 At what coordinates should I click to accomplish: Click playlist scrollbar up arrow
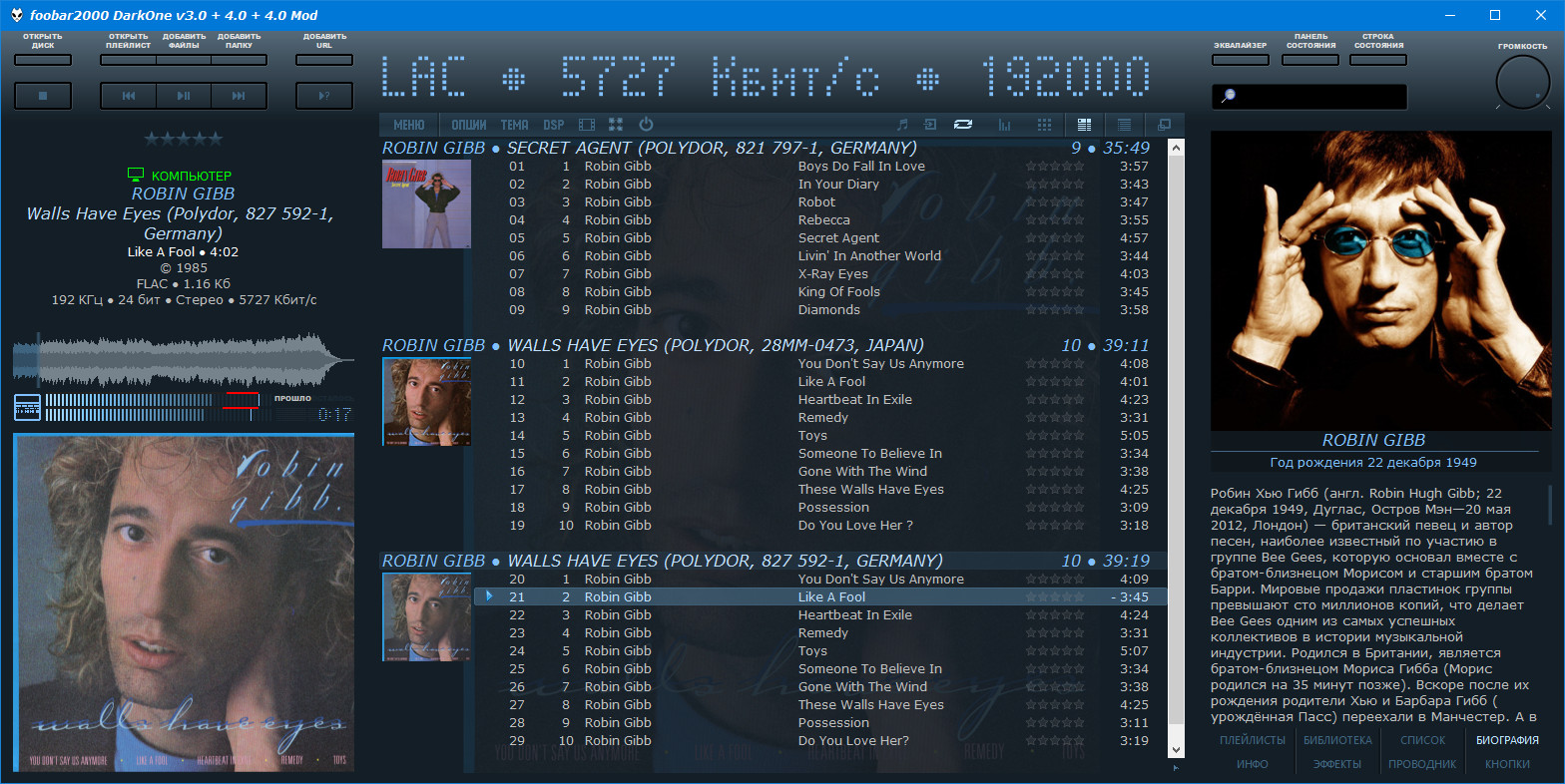tap(1176, 149)
